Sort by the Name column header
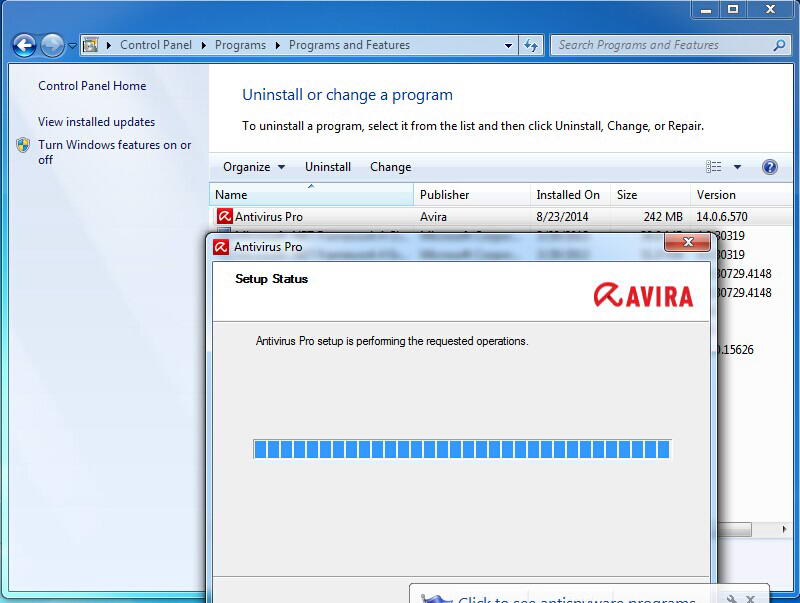The image size is (800, 603). click(x=311, y=195)
